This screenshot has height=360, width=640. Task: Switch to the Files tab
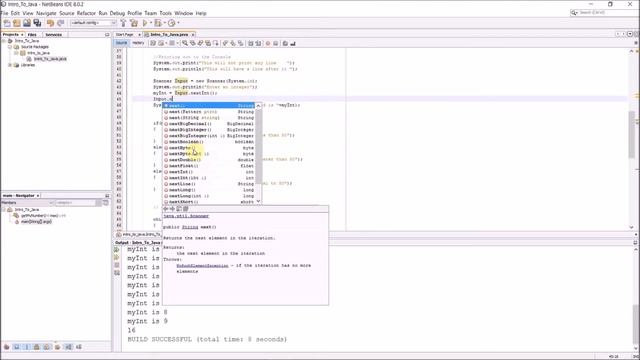click(32, 35)
